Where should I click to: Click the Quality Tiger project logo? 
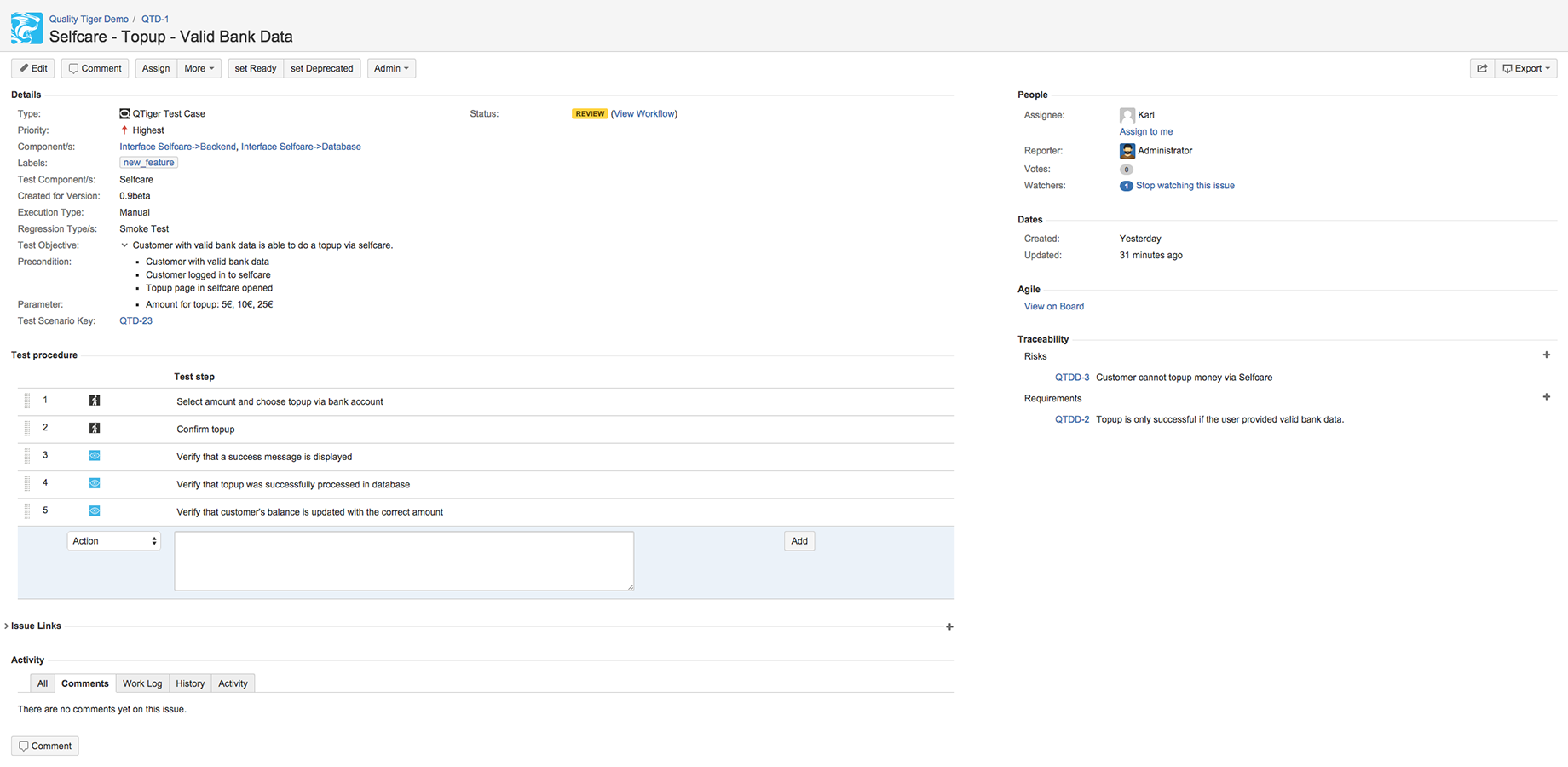point(26,28)
